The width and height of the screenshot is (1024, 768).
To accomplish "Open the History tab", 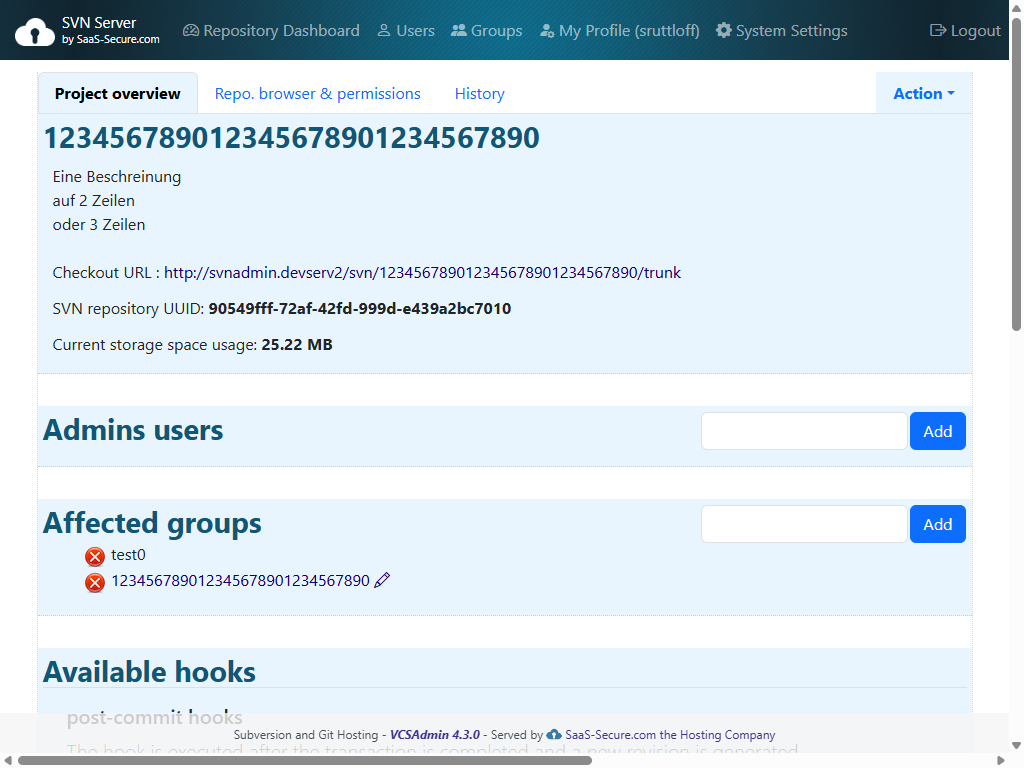I will click(x=479, y=93).
